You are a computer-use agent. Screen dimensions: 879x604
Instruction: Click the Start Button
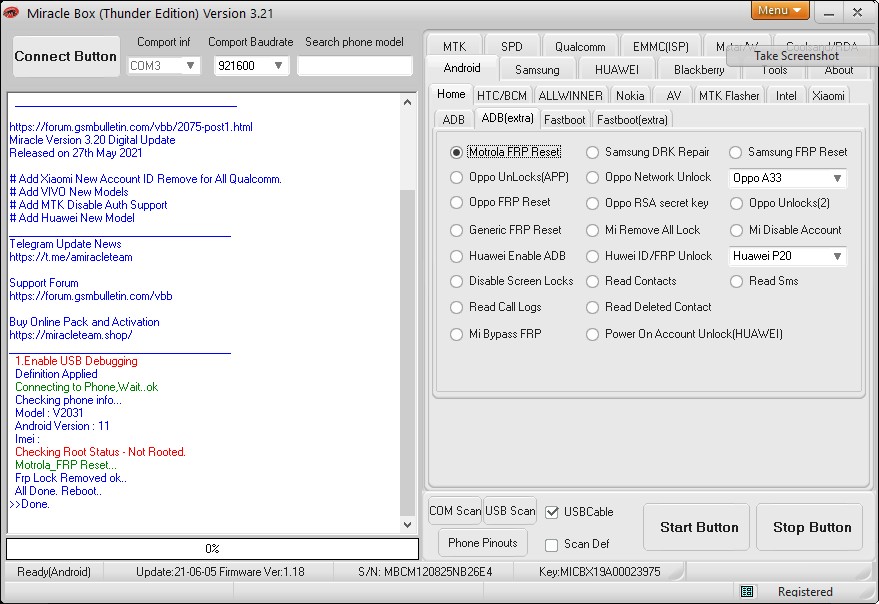click(x=696, y=527)
